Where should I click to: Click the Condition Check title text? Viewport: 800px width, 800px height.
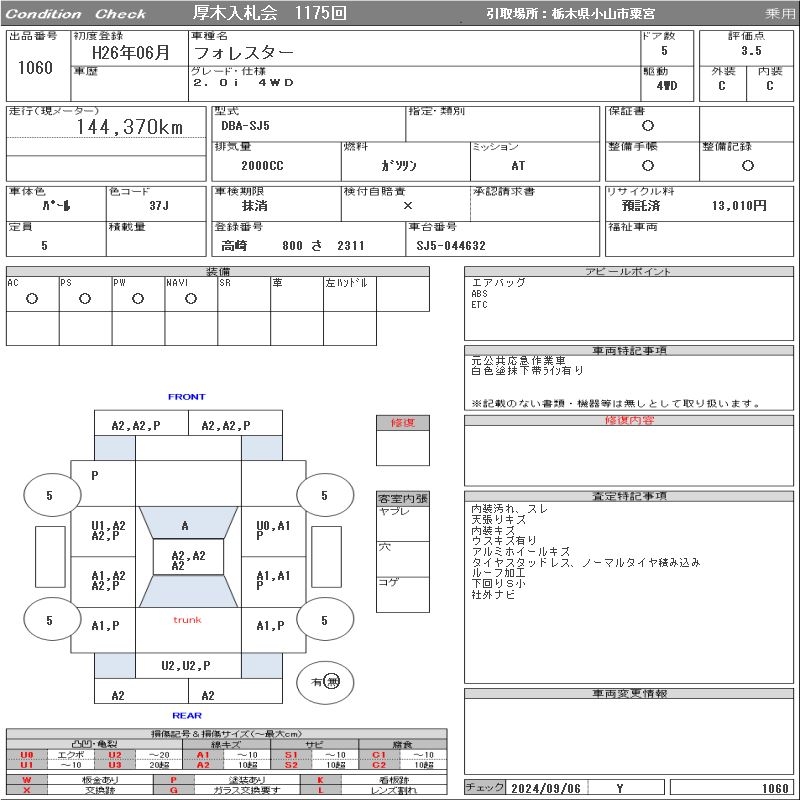pos(76,14)
